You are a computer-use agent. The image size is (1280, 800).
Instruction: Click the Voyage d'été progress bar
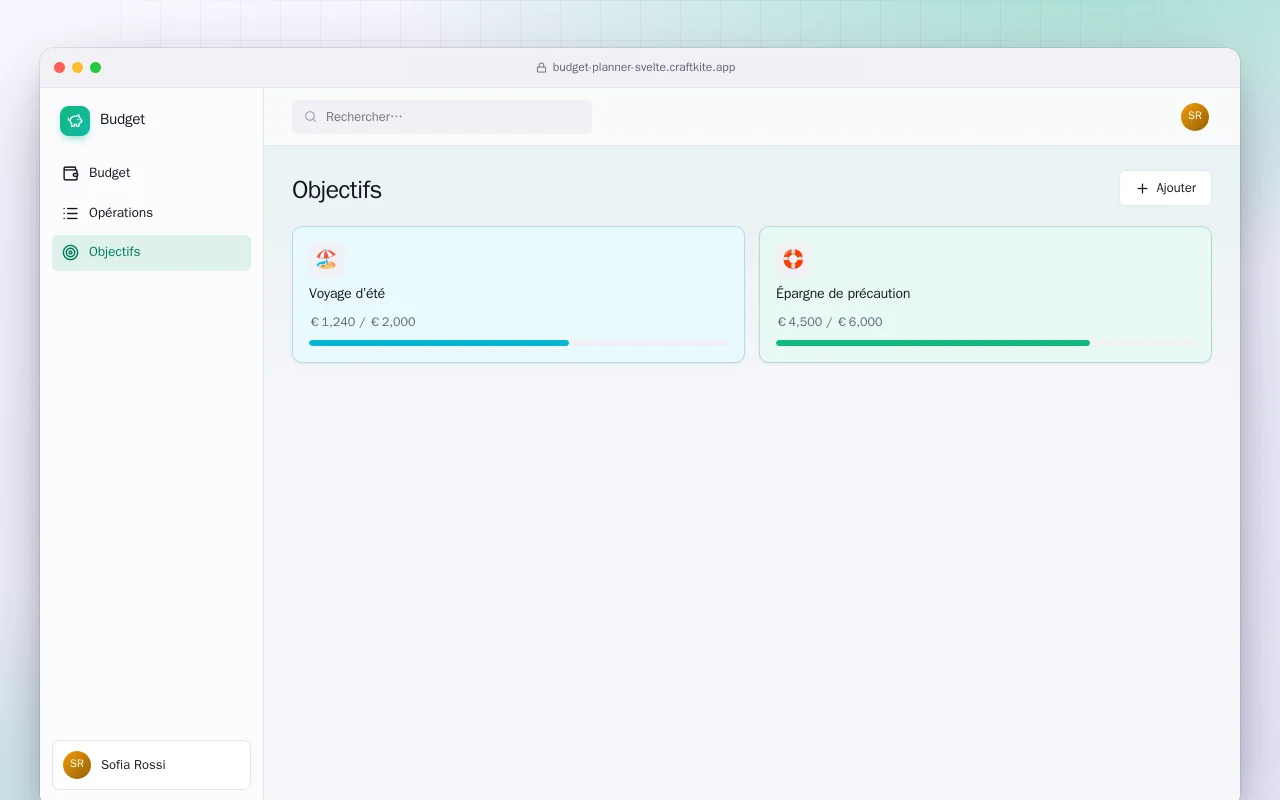(x=520, y=343)
